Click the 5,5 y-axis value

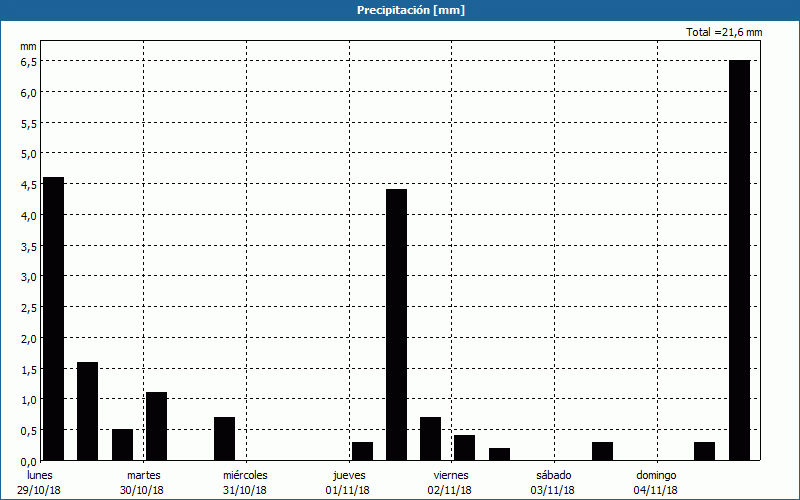click(29, 123)
